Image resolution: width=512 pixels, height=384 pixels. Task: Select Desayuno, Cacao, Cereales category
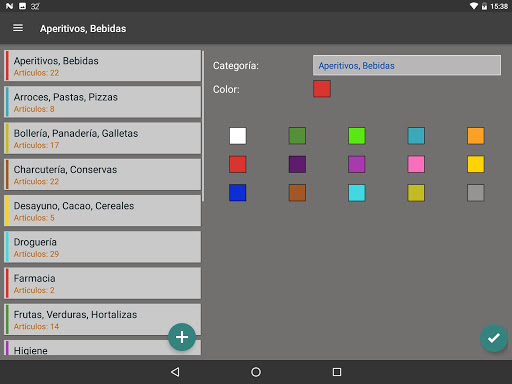pyautogui.click(x=103, y=211)
